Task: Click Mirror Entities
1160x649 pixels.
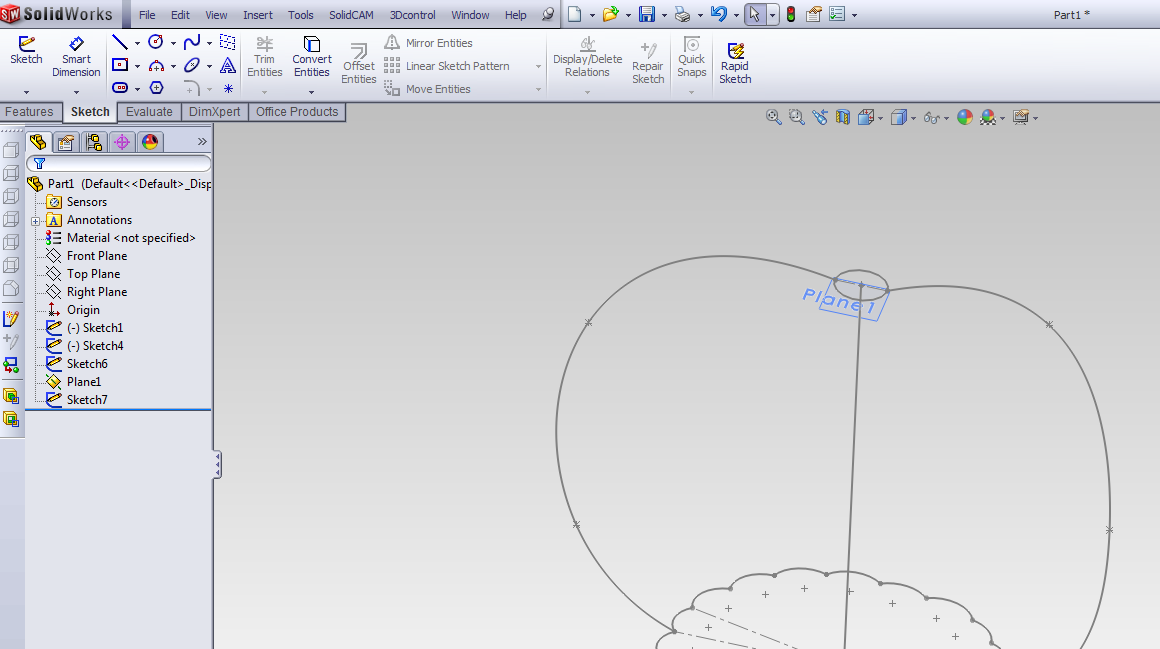Action: [428, 43]
